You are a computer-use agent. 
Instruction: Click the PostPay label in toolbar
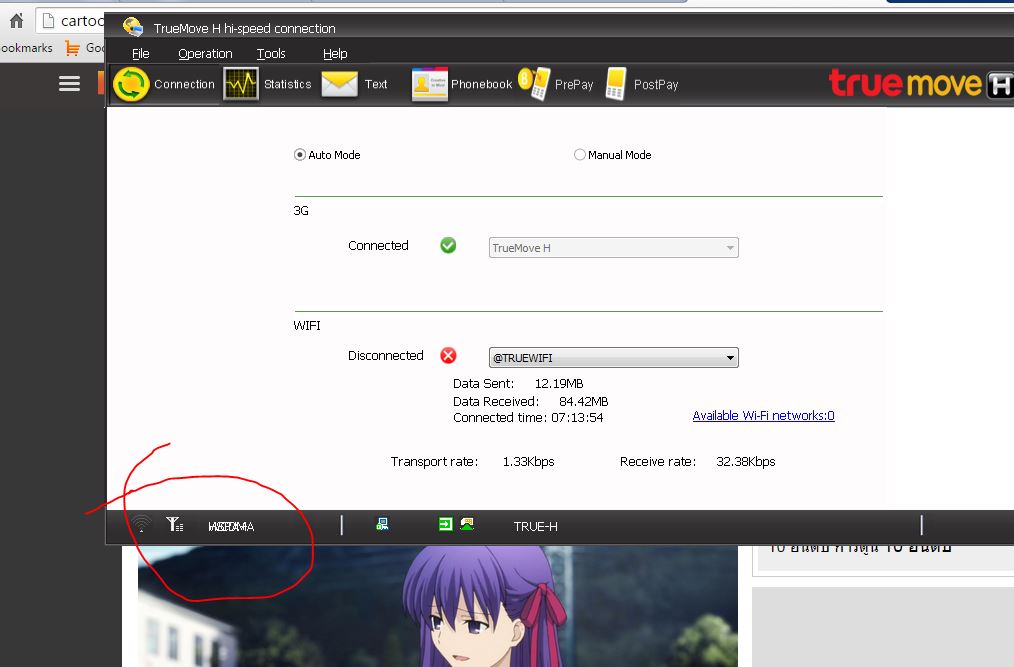coord(656,85)
